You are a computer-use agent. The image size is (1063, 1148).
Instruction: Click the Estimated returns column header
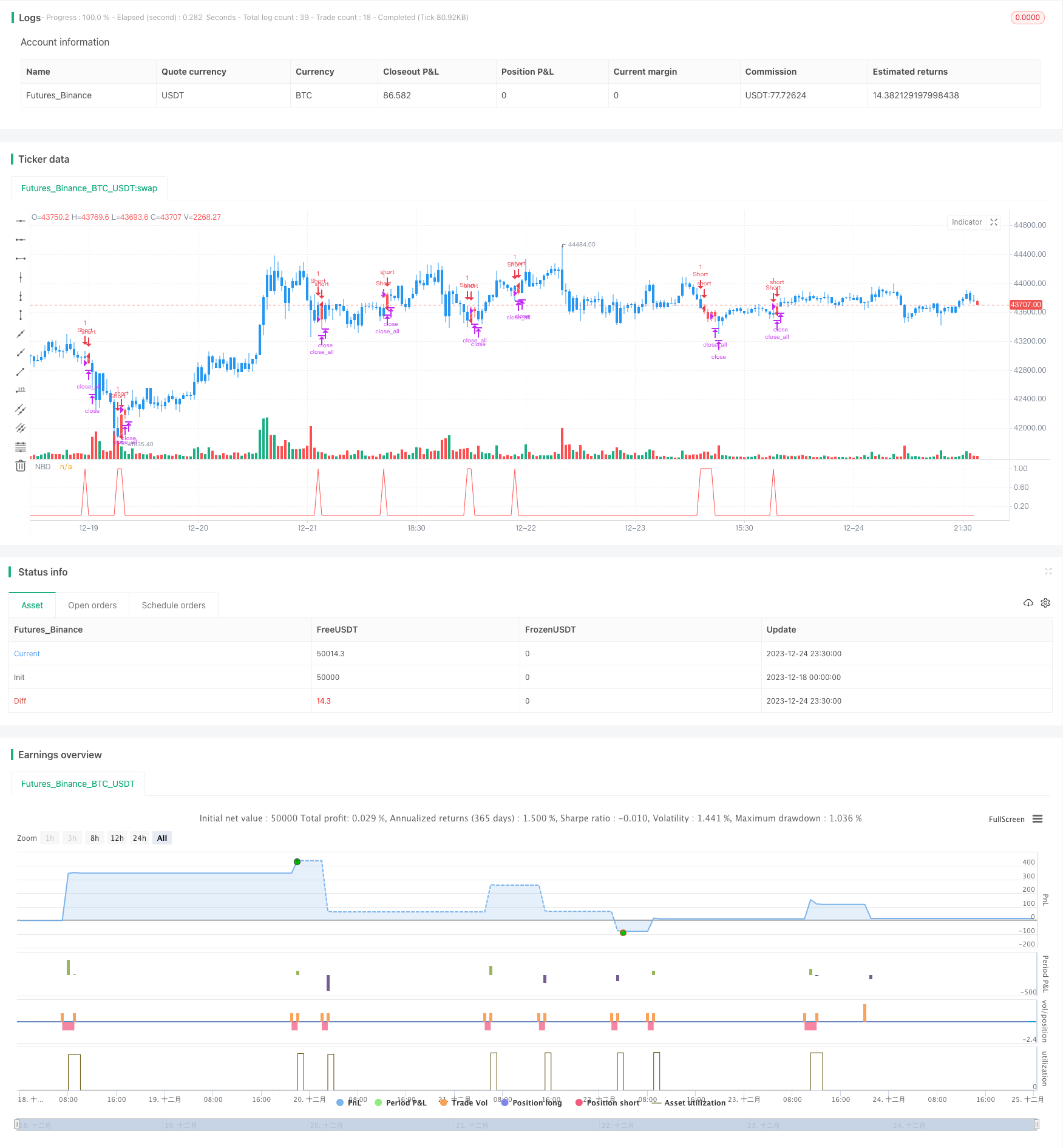pos(910,72)
